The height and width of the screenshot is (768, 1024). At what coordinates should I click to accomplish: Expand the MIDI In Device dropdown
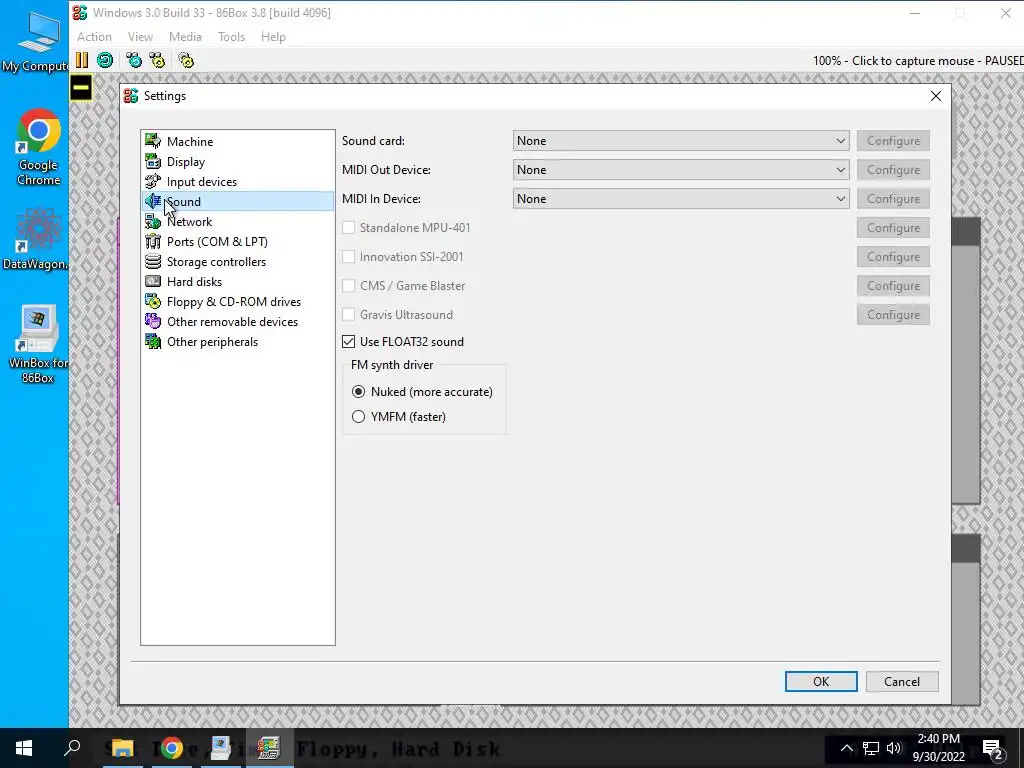pyautogui.click(x=680, y=199)
